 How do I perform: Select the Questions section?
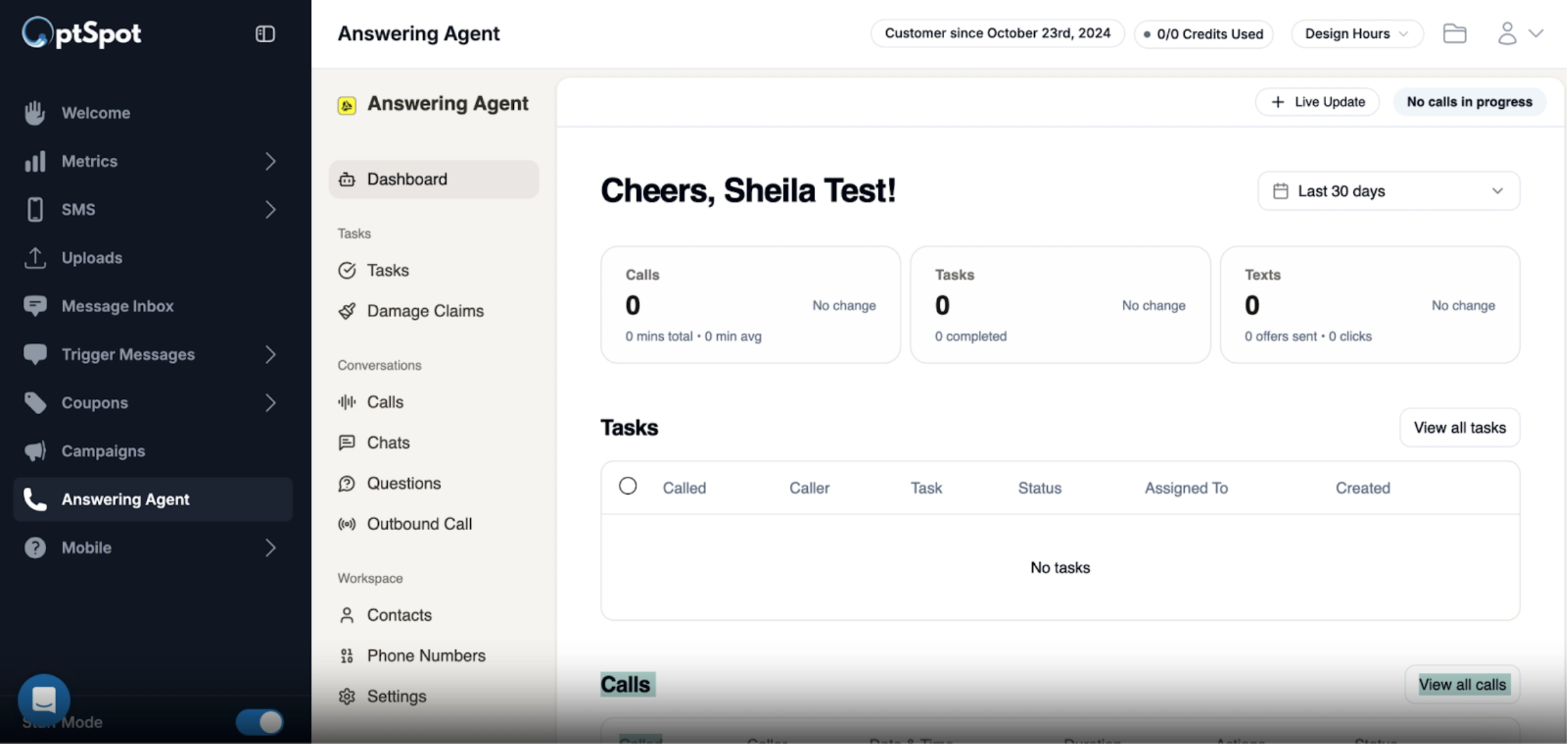(x=403, y=483)
